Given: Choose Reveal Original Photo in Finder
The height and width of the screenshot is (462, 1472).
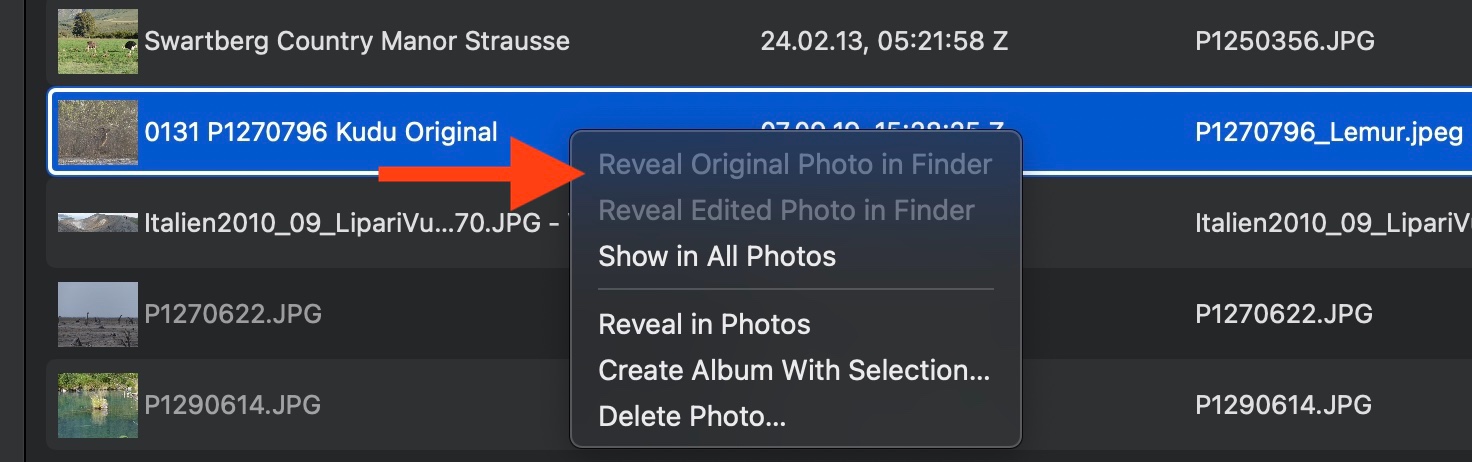Looking at the screenshot, I should click(x=795, y=165).
